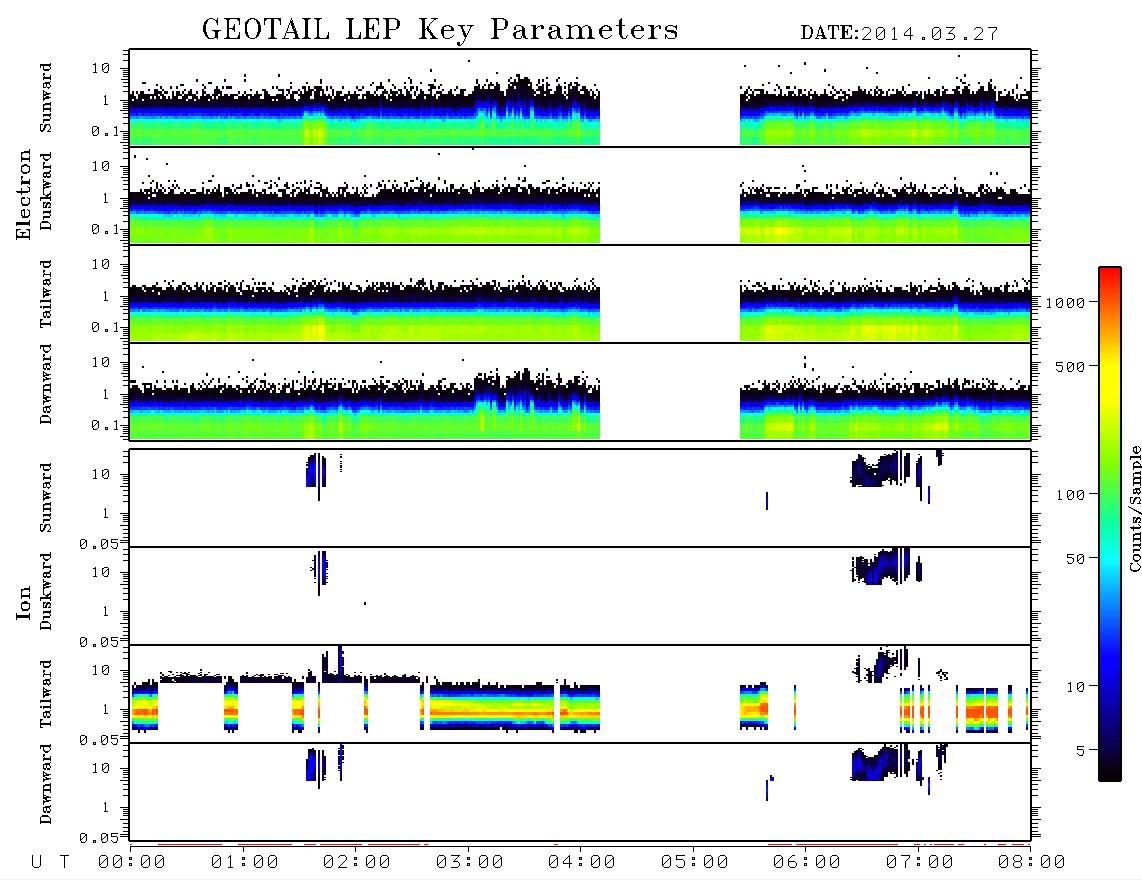This screenshot has width=1142, height=880.
Task: Click the Ion 'Dawnward' axis label
Action: [x=45, y=784]
